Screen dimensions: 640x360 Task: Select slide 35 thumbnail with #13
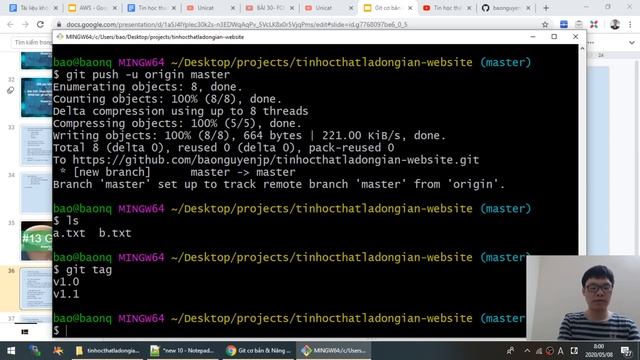36,241
